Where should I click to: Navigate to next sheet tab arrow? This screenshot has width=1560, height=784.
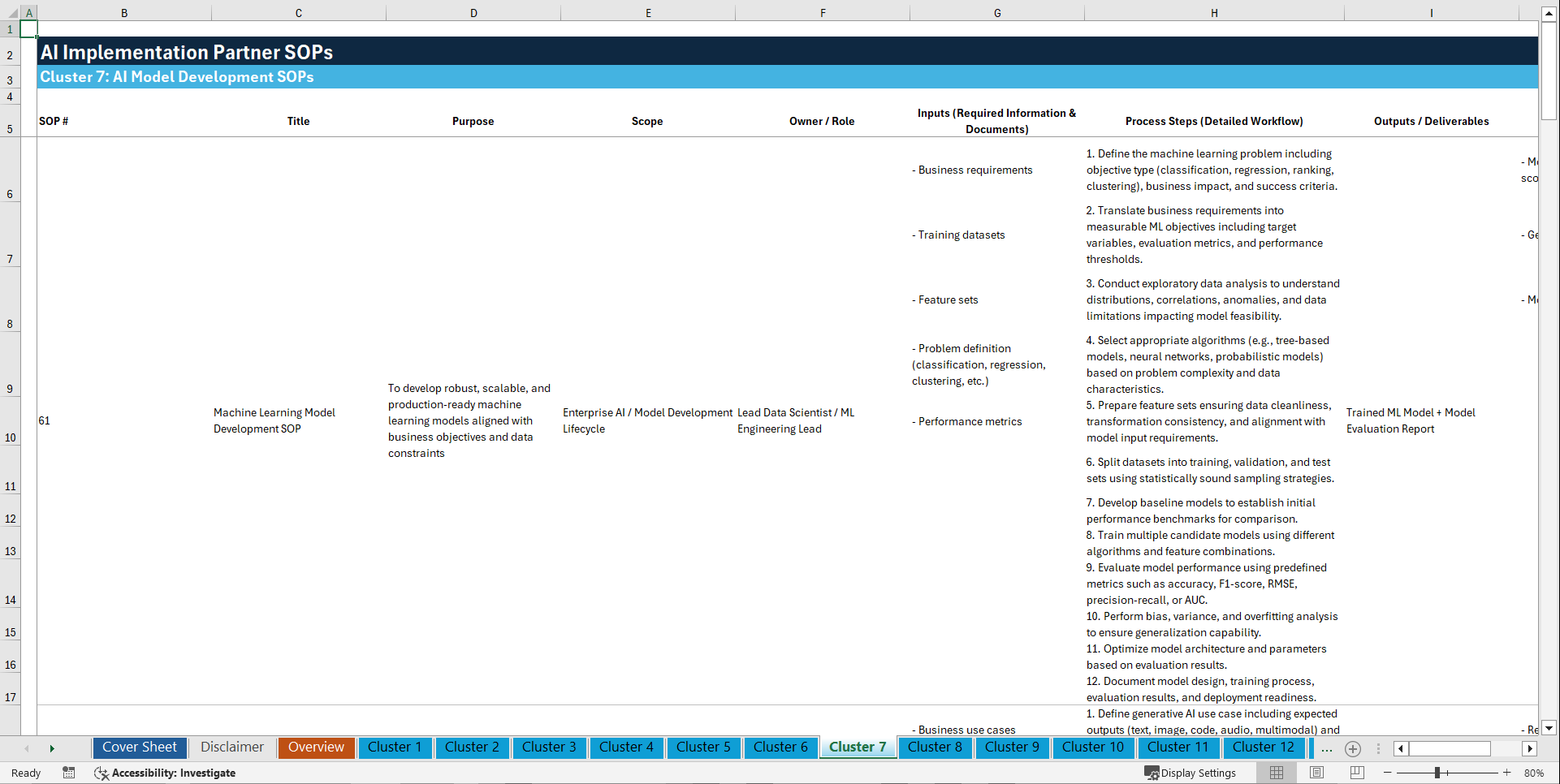(52, 748)
